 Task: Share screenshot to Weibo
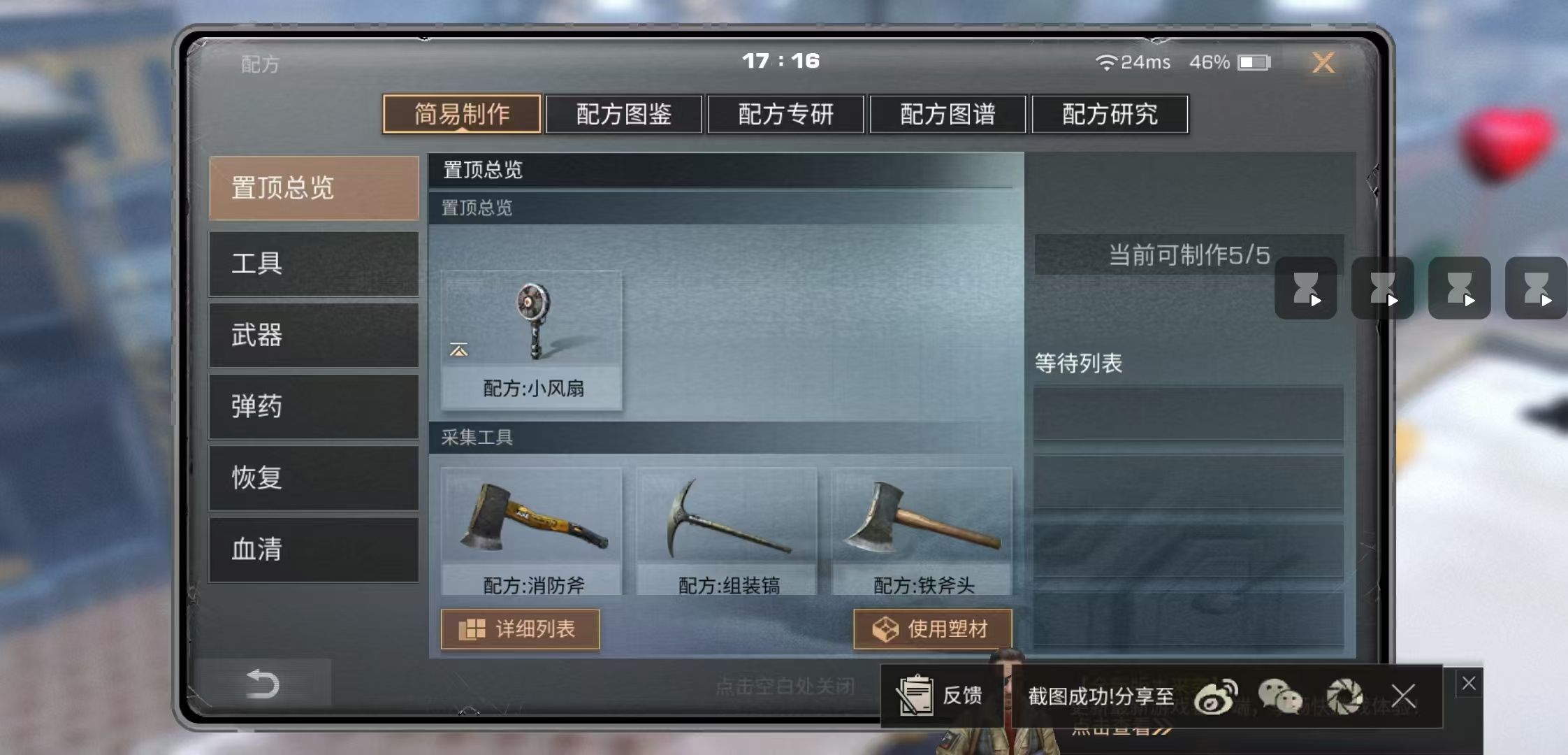coord(1216,697)
